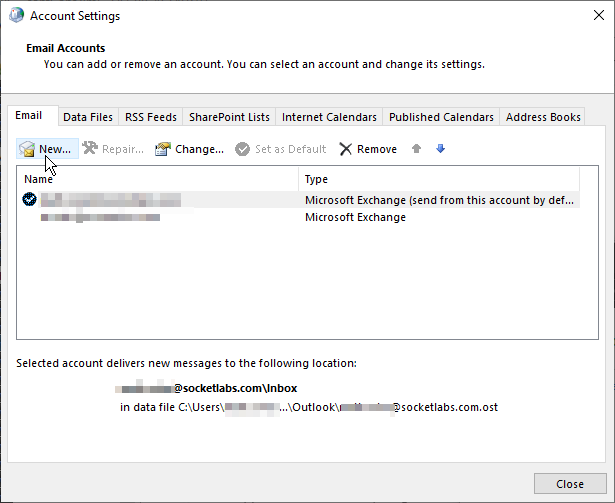Click the blurred name of second account
The width and height of the screenshot is (615, 503).
[x=100, y=217]
